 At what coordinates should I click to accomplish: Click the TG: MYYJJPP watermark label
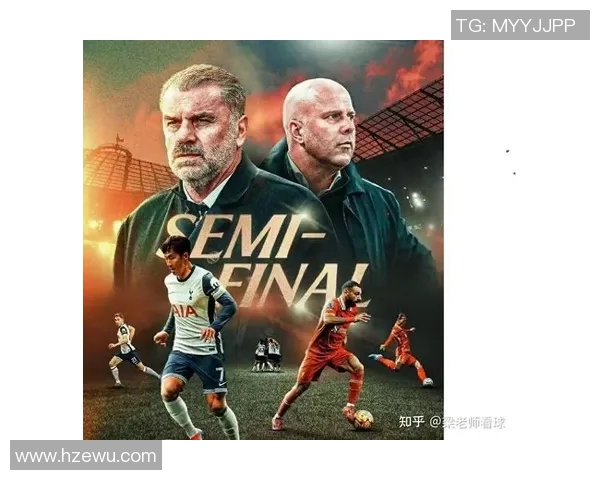tap(520, 25)
